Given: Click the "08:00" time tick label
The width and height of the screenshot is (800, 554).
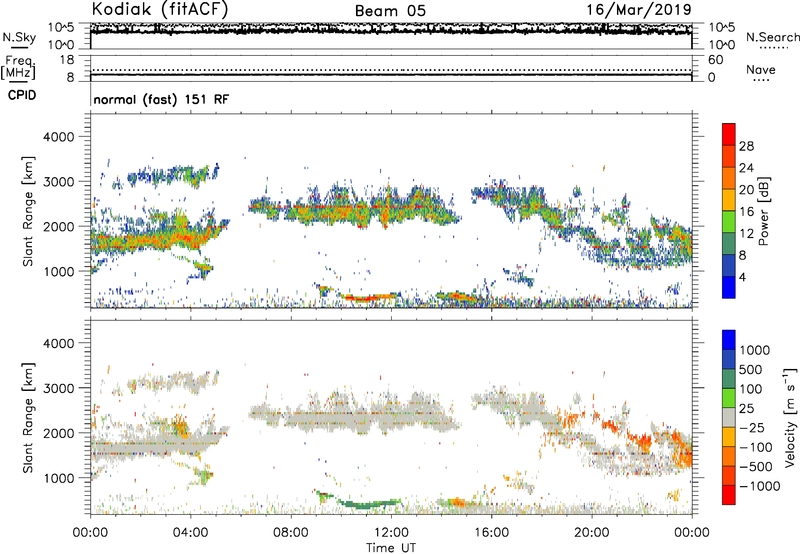Looking at the screenshot, I should 291,533.
